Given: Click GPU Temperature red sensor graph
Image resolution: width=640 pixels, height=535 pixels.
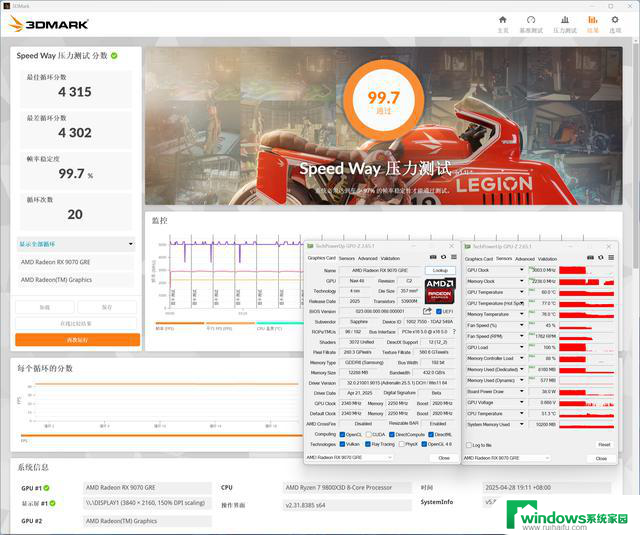Looking at the screenshot, I should pyautogui.click(x=587, y=292).
